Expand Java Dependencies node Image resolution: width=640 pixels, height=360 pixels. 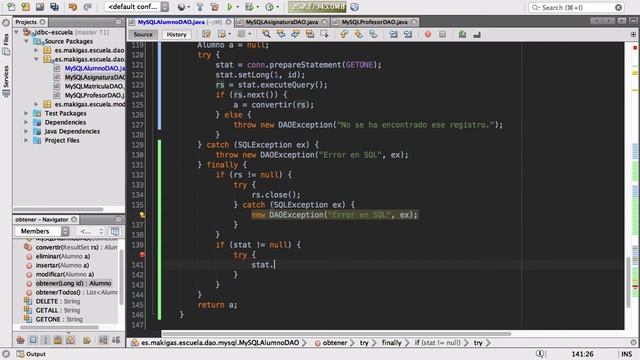(x=26, y=131)
